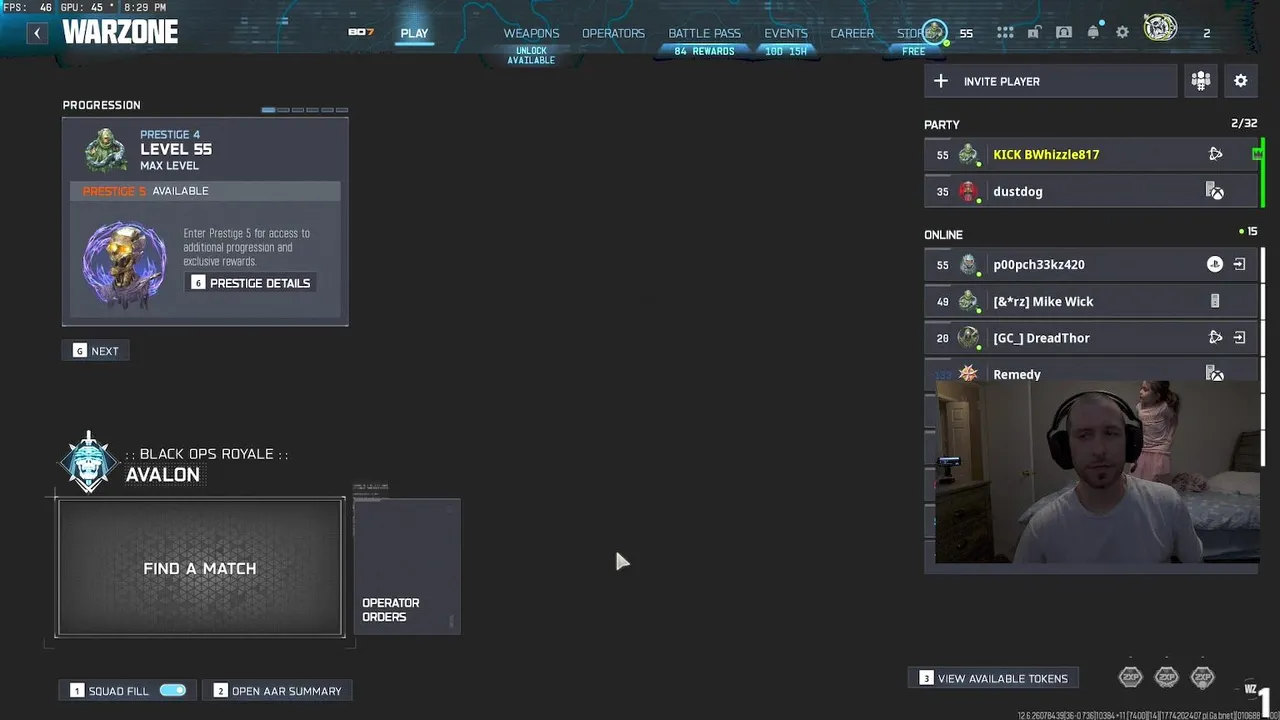Screen dimensions: 1280x720
Task: Click the 84 Rewards badge under Battle Pass
Action: pos(704,51)
